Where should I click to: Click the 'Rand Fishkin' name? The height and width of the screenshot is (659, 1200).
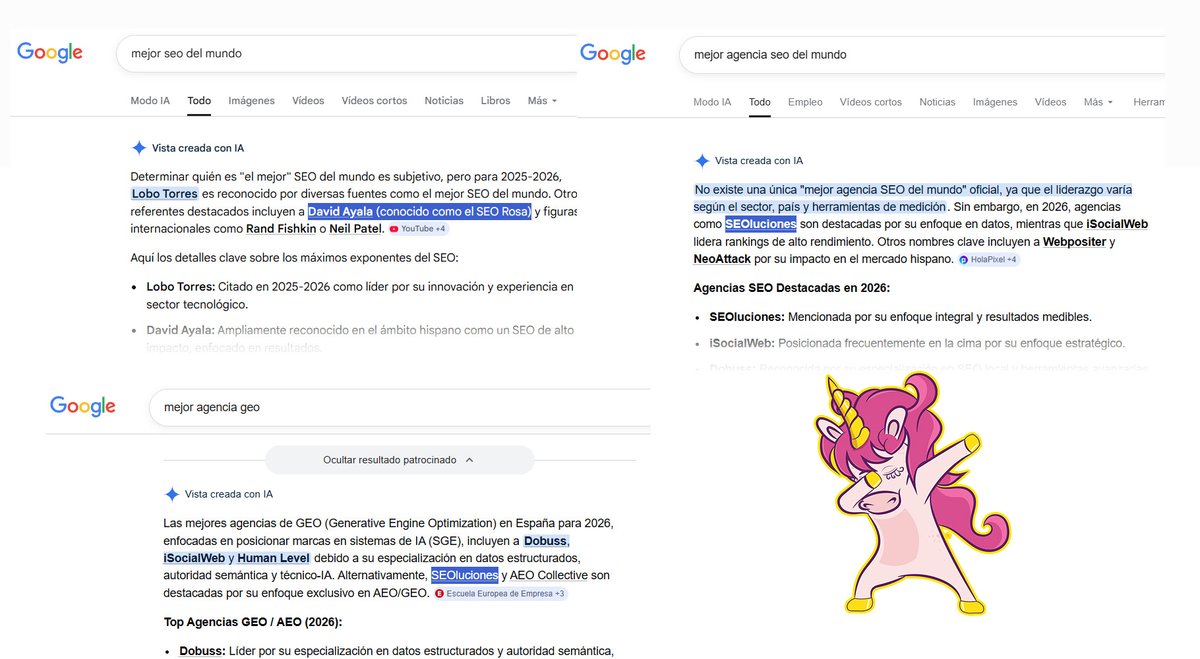click(279, 229)
